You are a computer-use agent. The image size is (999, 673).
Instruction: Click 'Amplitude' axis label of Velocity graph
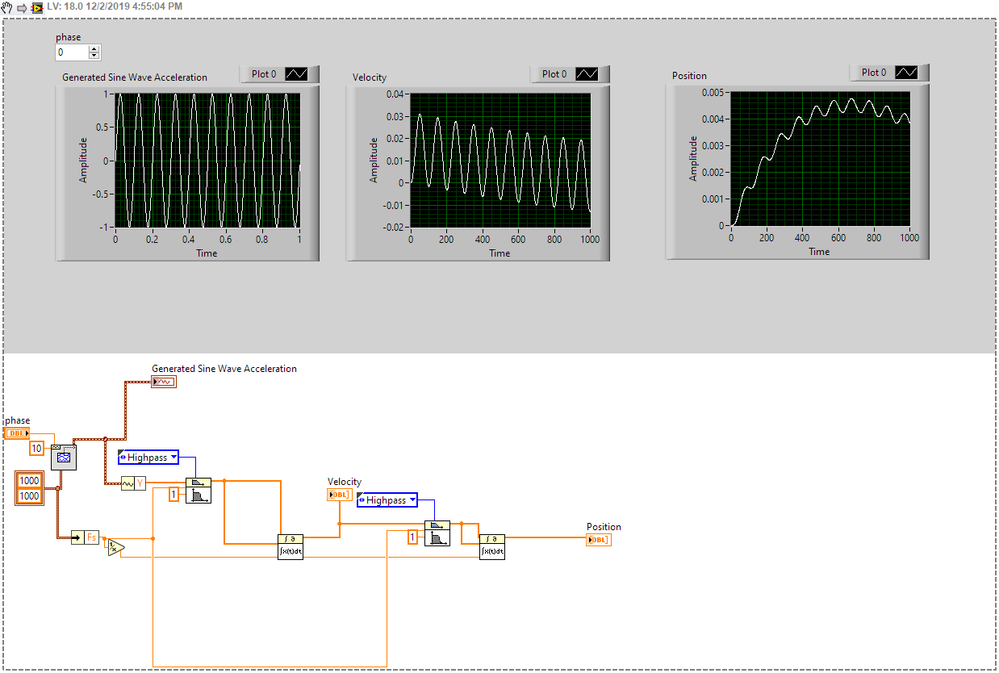pyautogui.click(x=373, y=161)
